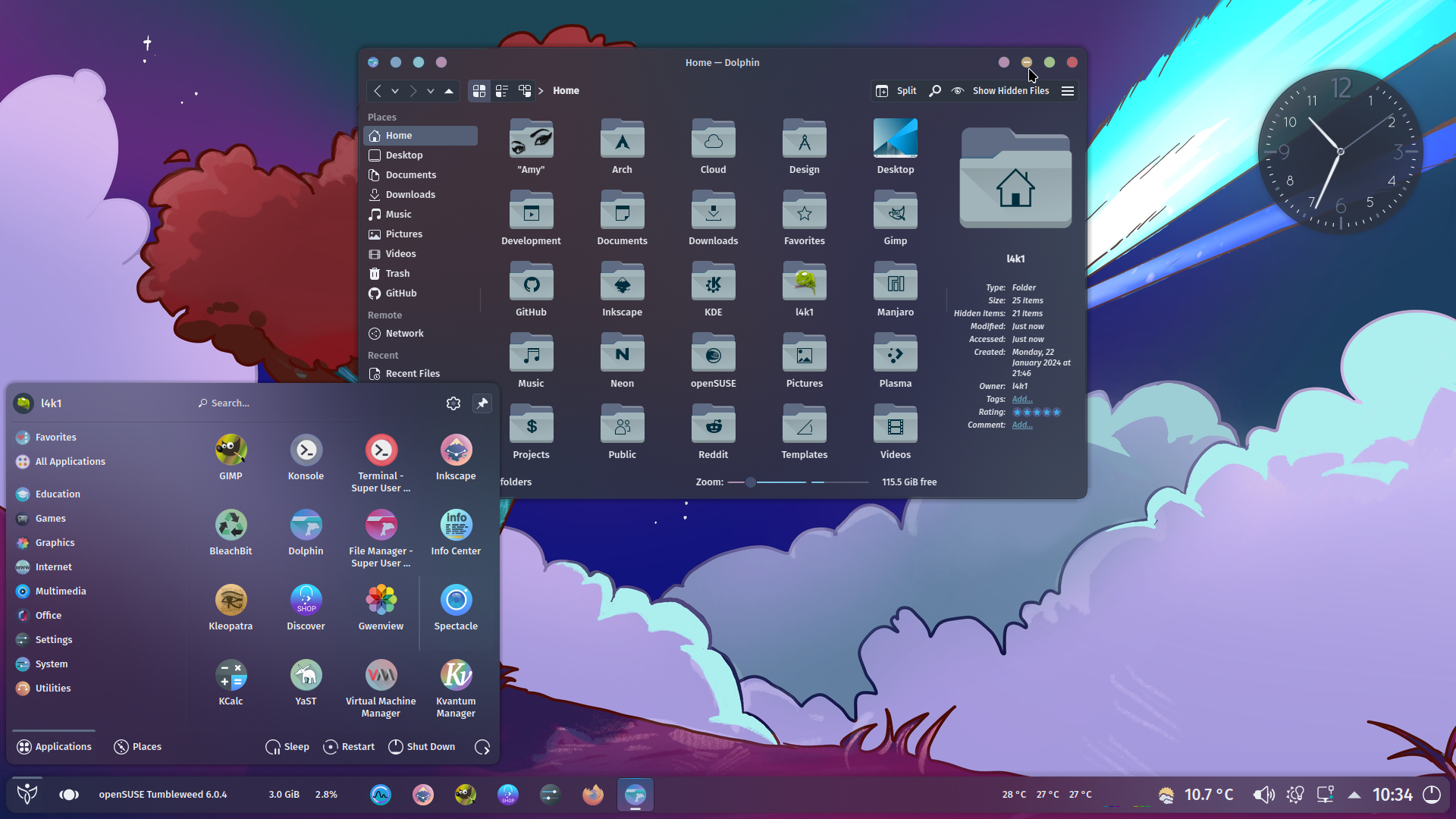The height and width of the screenshot is (819, 1456).
Task: Open Firefox from the taskbar
Action: tap(592, 794)
